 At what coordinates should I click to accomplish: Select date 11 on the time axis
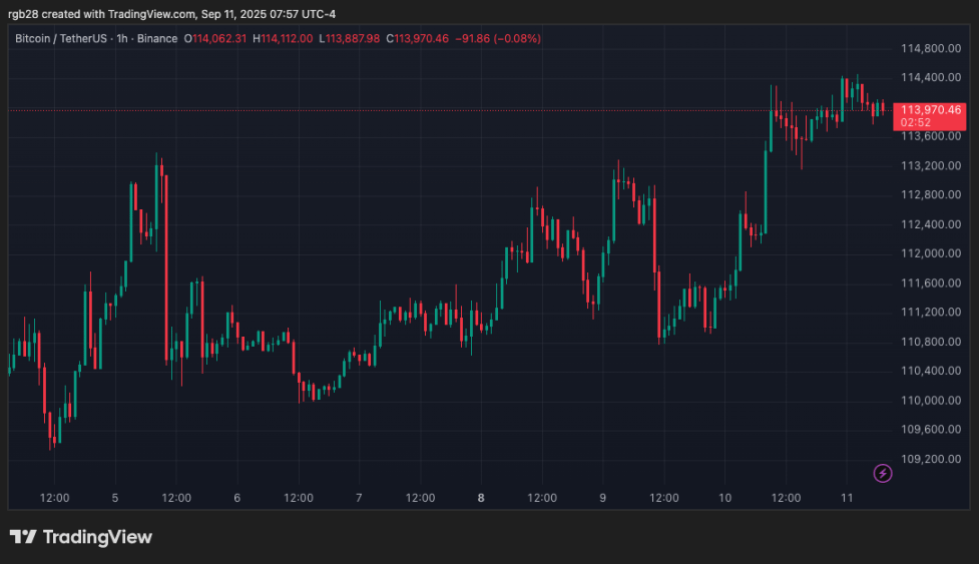[x=846, y=497]
